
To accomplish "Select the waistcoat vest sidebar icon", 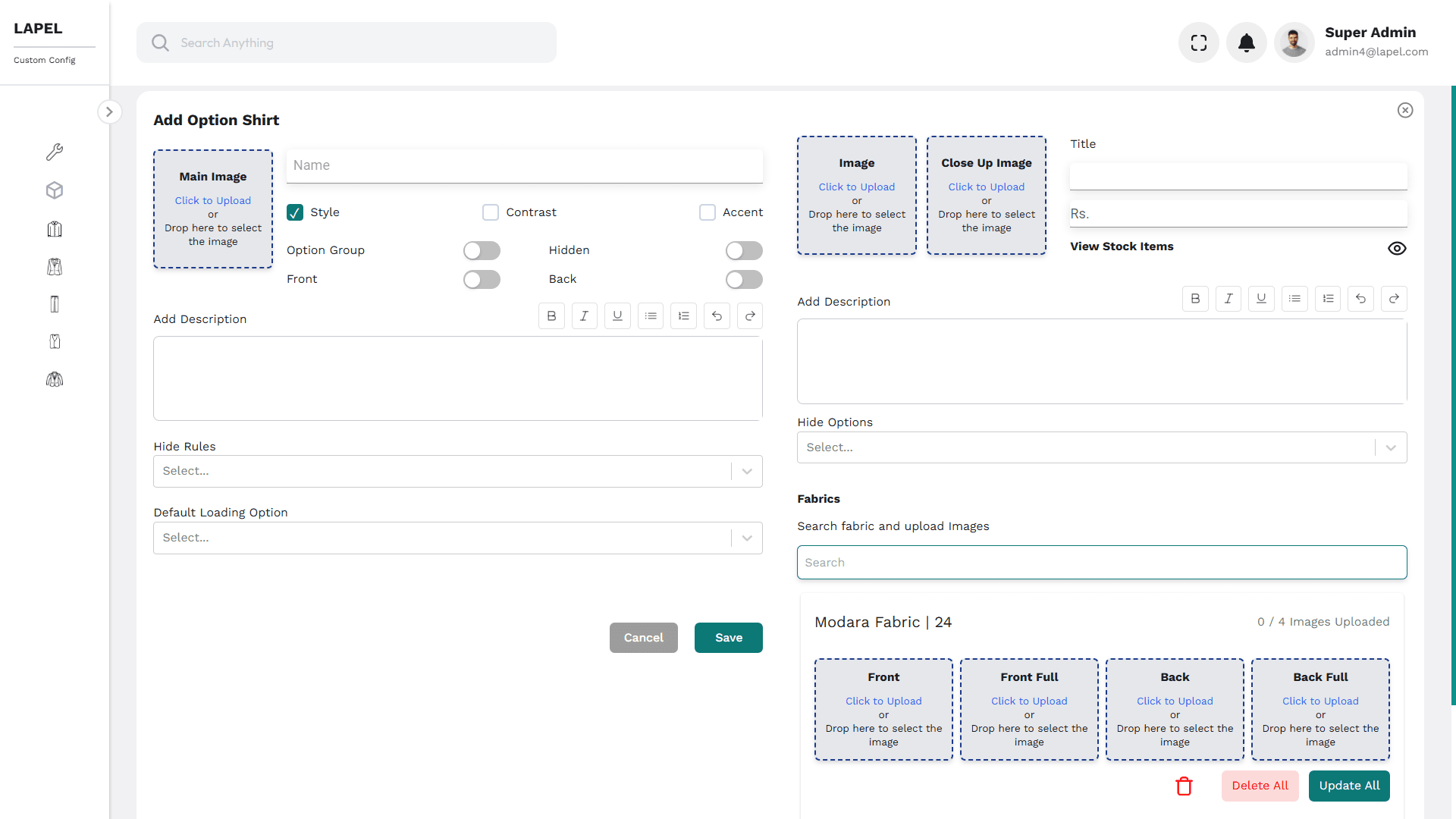I will (55, 341).
